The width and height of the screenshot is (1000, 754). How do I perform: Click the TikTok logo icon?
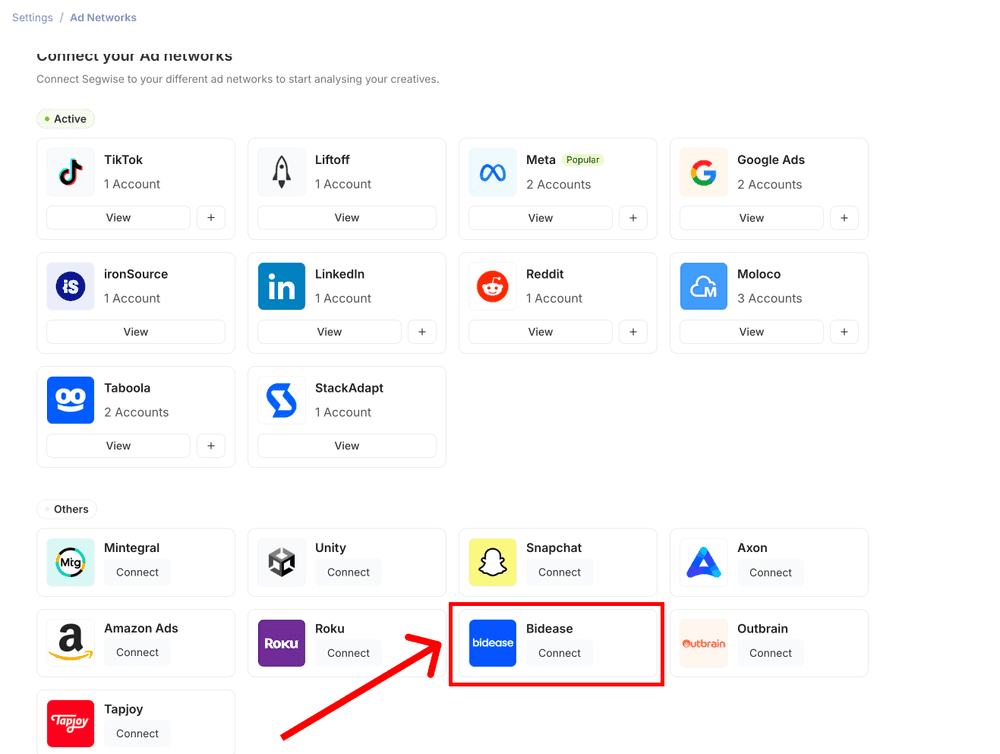point(71,172)
